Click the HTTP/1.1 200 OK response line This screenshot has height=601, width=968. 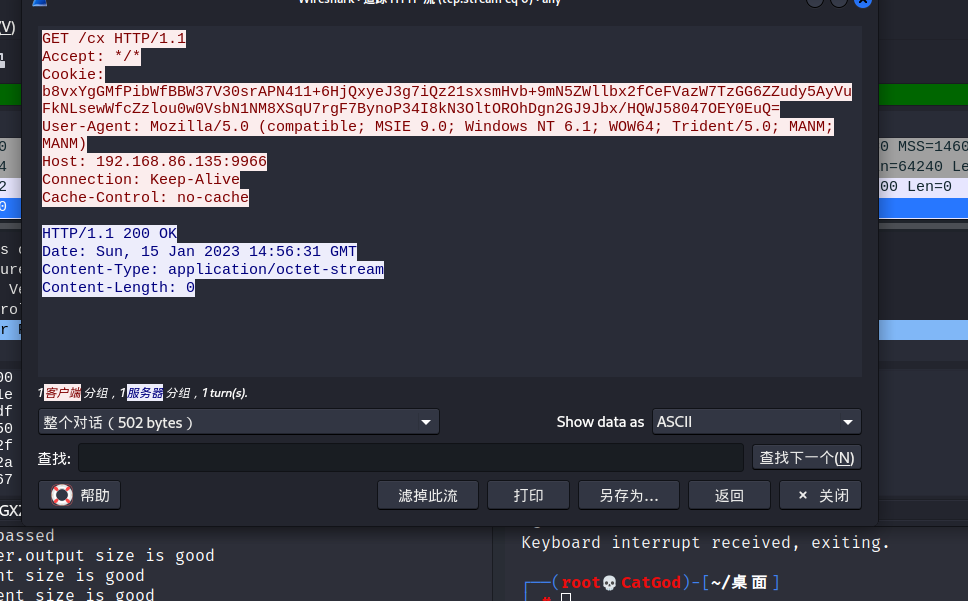point(109,233)
